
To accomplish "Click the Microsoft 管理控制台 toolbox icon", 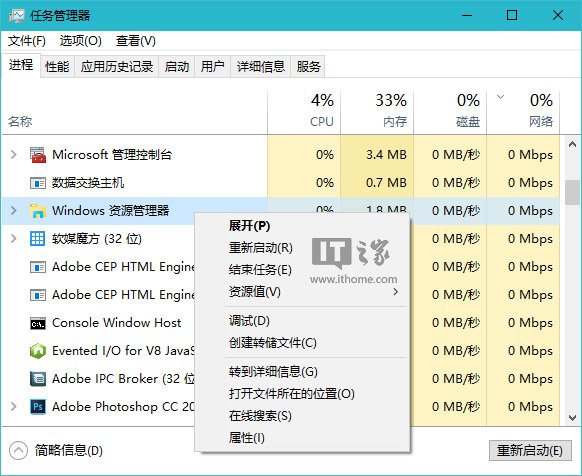I will 38,155.
